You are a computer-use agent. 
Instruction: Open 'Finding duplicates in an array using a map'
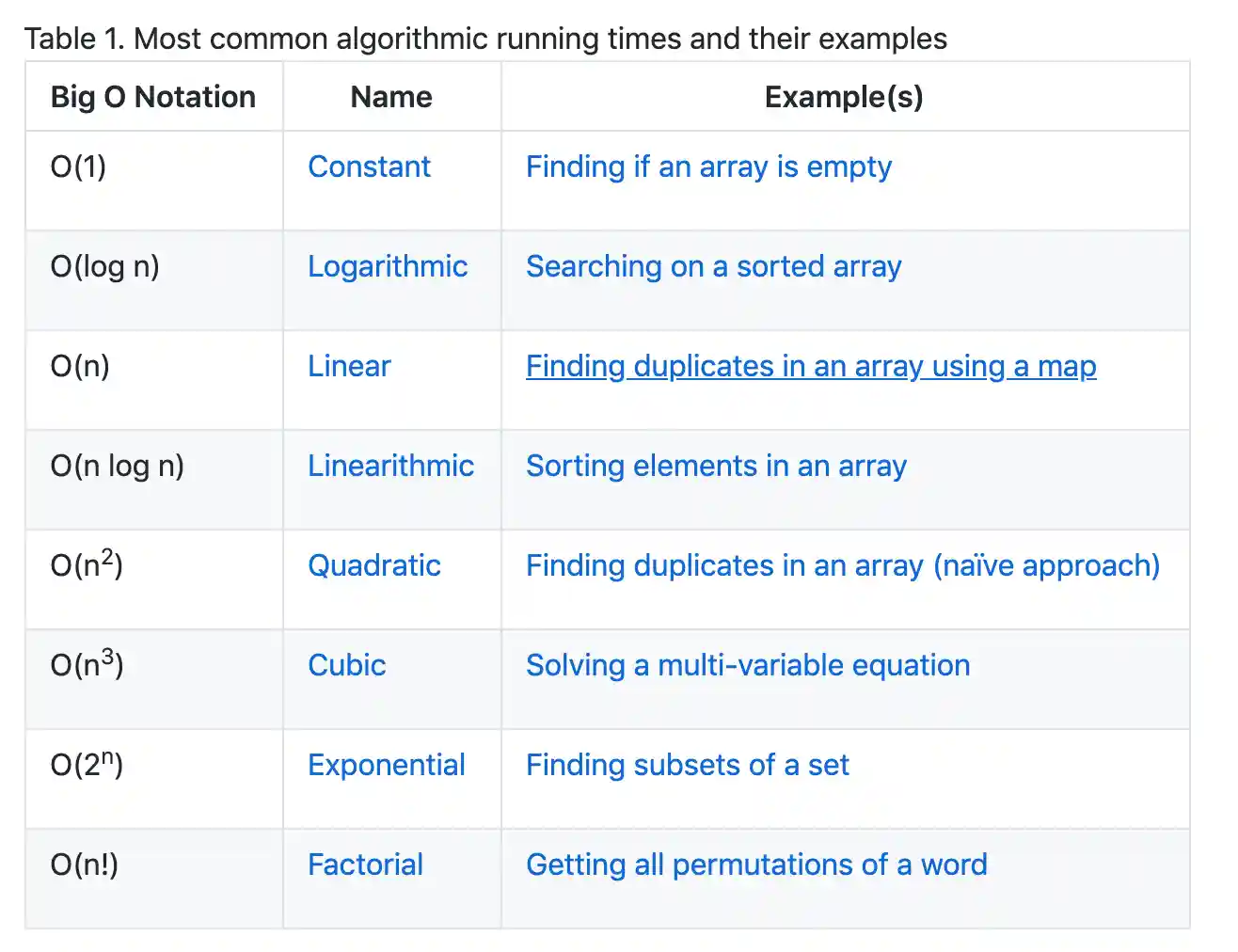coord(811,366)
